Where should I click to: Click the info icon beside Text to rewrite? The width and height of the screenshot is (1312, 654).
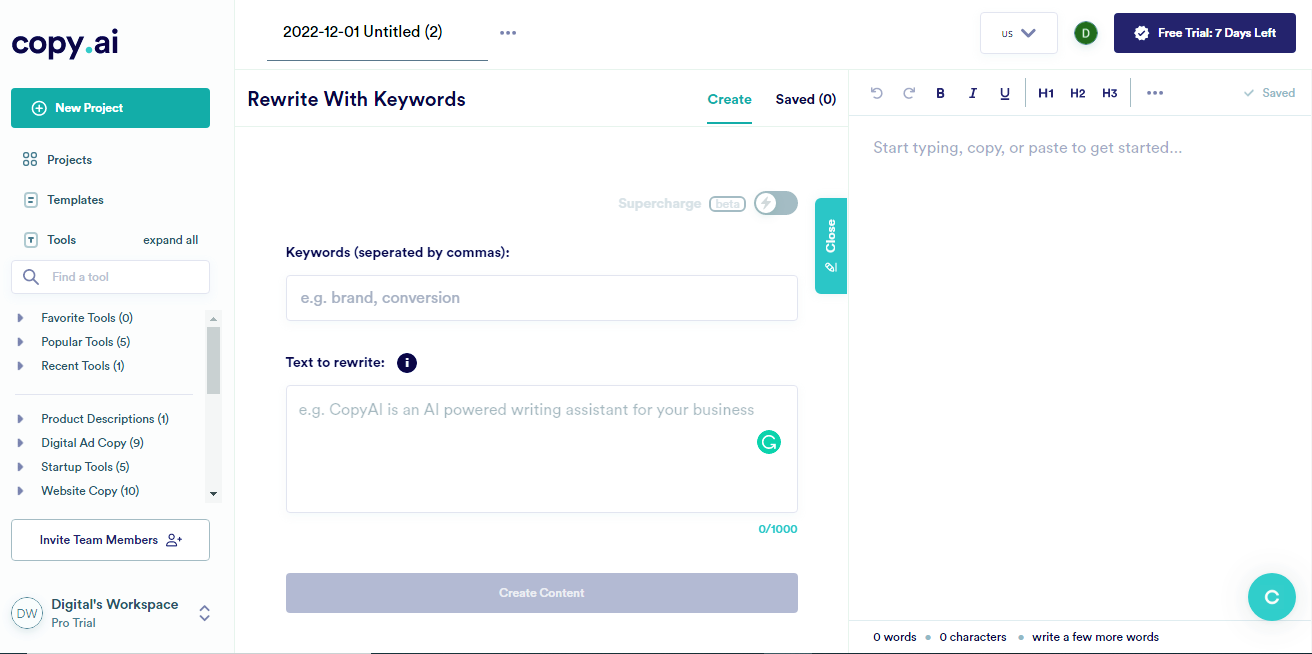click(407, 362)
